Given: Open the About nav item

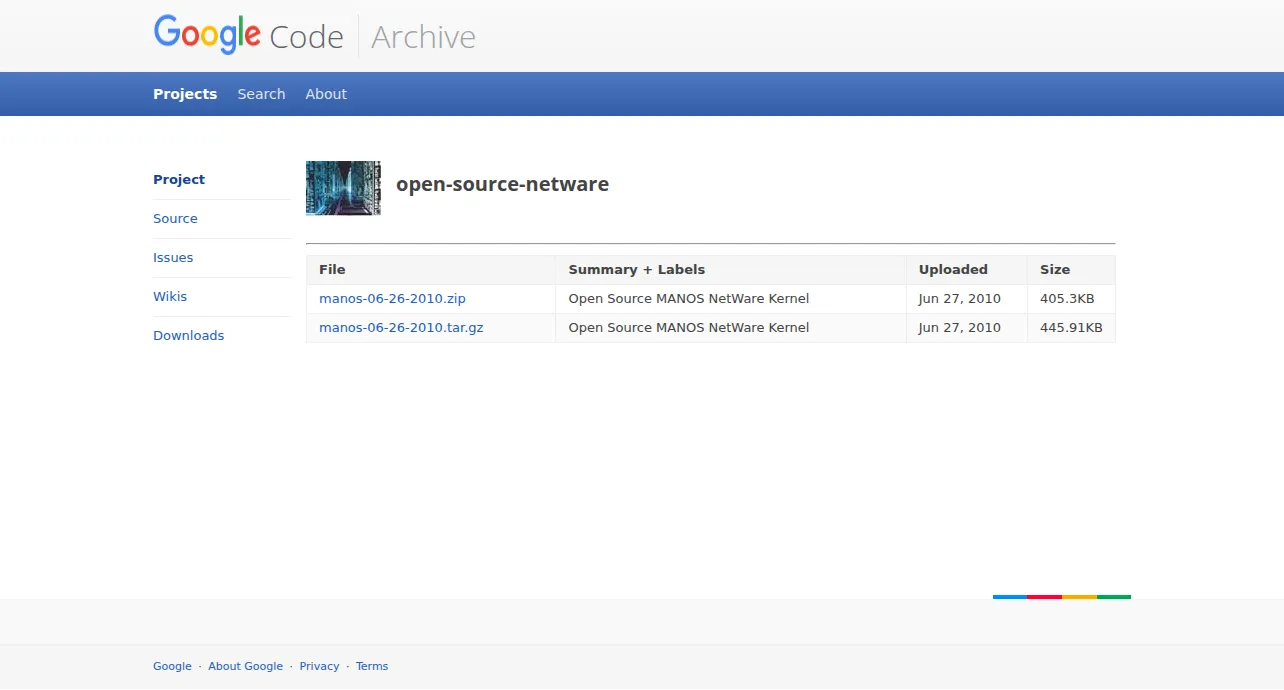Looking at the screenshot, I should 326,94.
